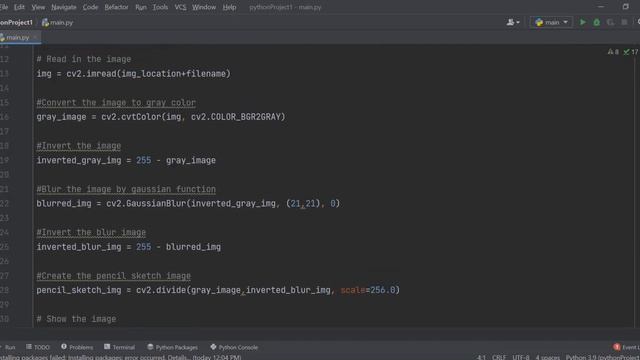The height and width of the screenshot is (360, 640).
Task: Open the Python Console tool window
Action: coord(234,347)
